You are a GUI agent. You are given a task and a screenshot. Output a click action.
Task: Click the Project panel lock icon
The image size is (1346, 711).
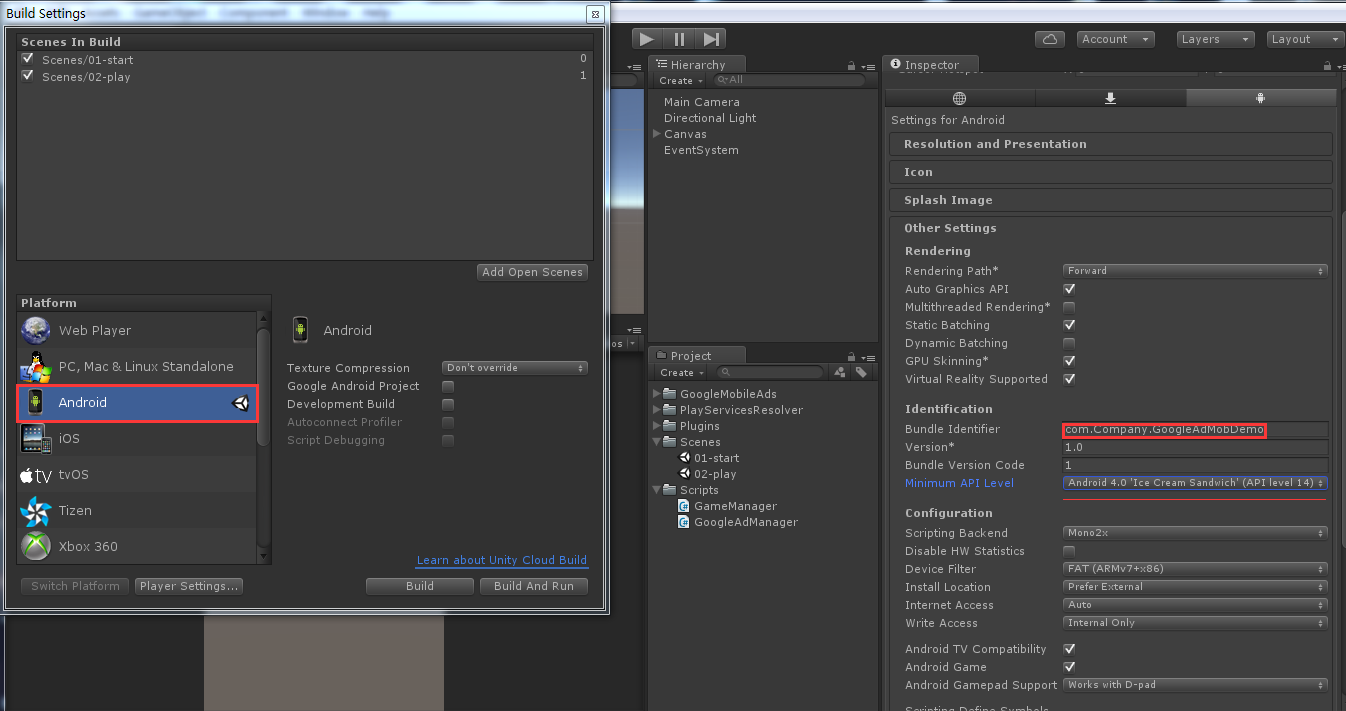click(851, 356)
